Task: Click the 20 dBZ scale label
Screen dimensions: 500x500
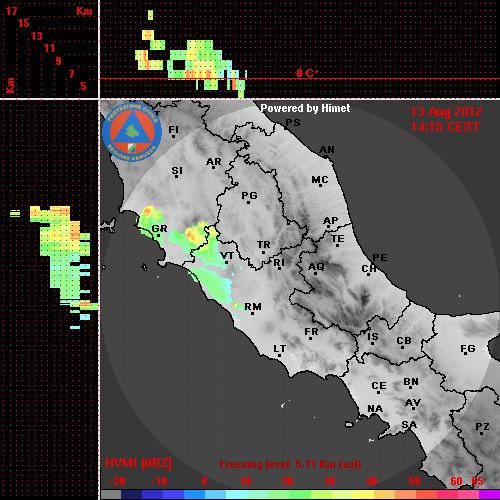Action: point(287,481)
